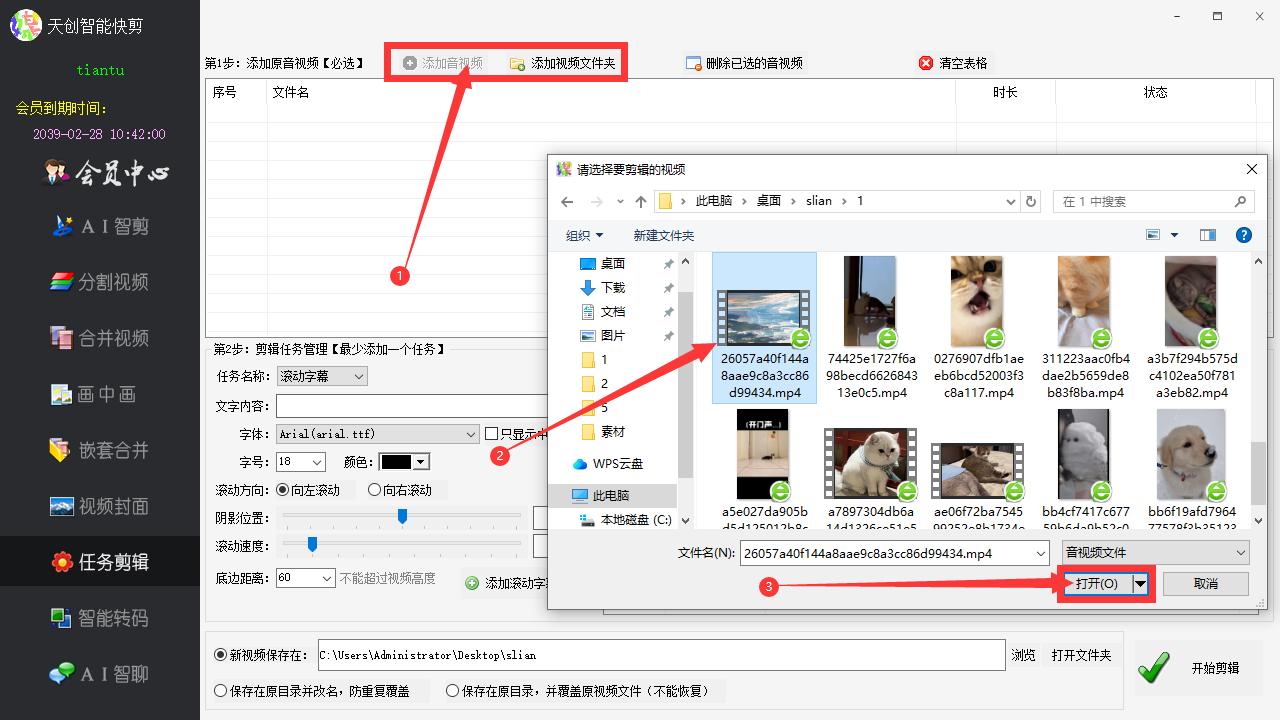Change the view mode icon in dialog
The width and height of the screenshot is (1280, 720).
point(1153,235)
